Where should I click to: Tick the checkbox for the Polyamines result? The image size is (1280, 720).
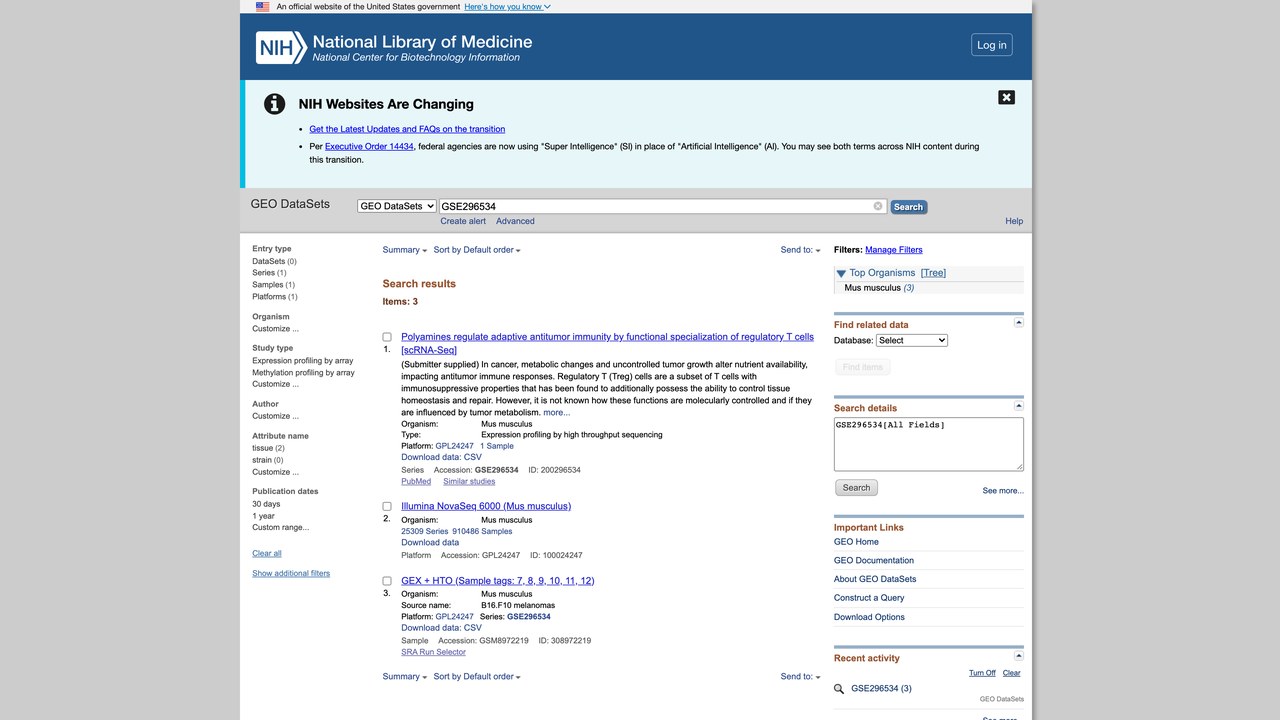pyautogui.click(x=387, y=337)
